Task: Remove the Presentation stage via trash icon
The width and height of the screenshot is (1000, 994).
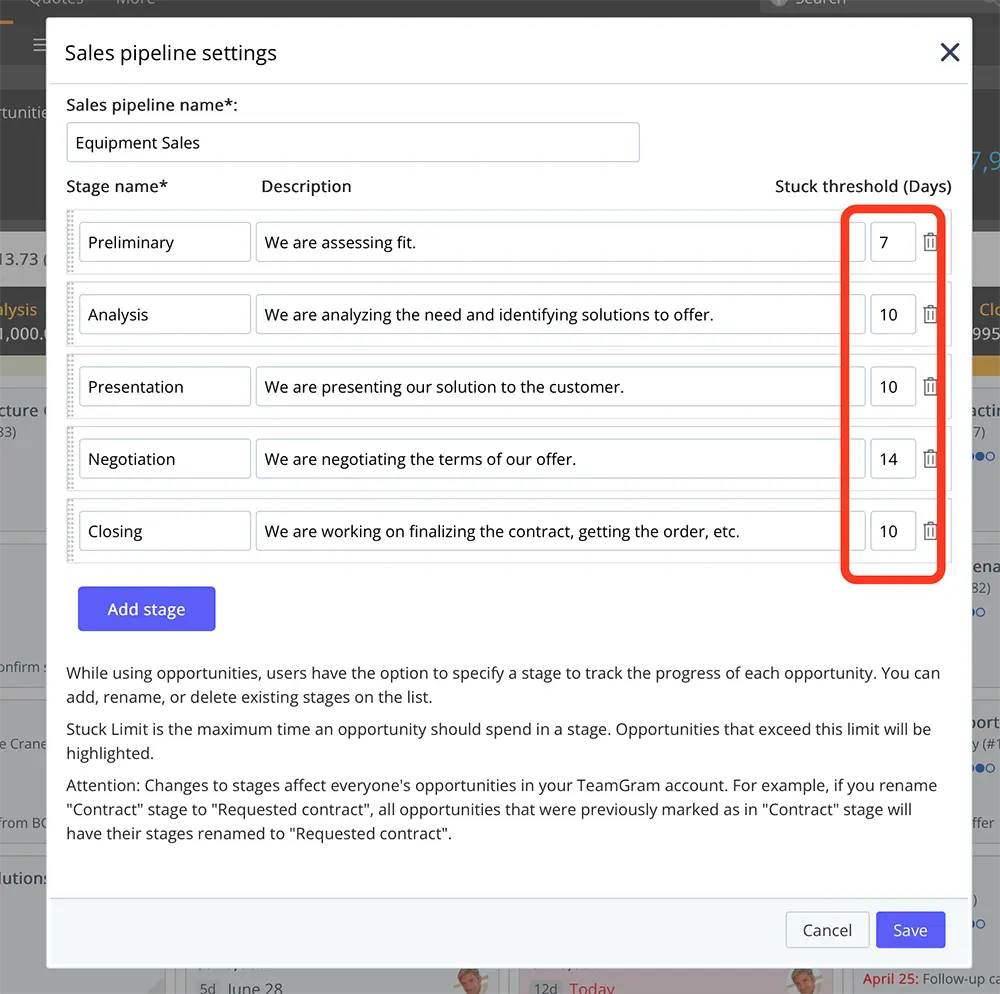Action: (x=930, y=387)
